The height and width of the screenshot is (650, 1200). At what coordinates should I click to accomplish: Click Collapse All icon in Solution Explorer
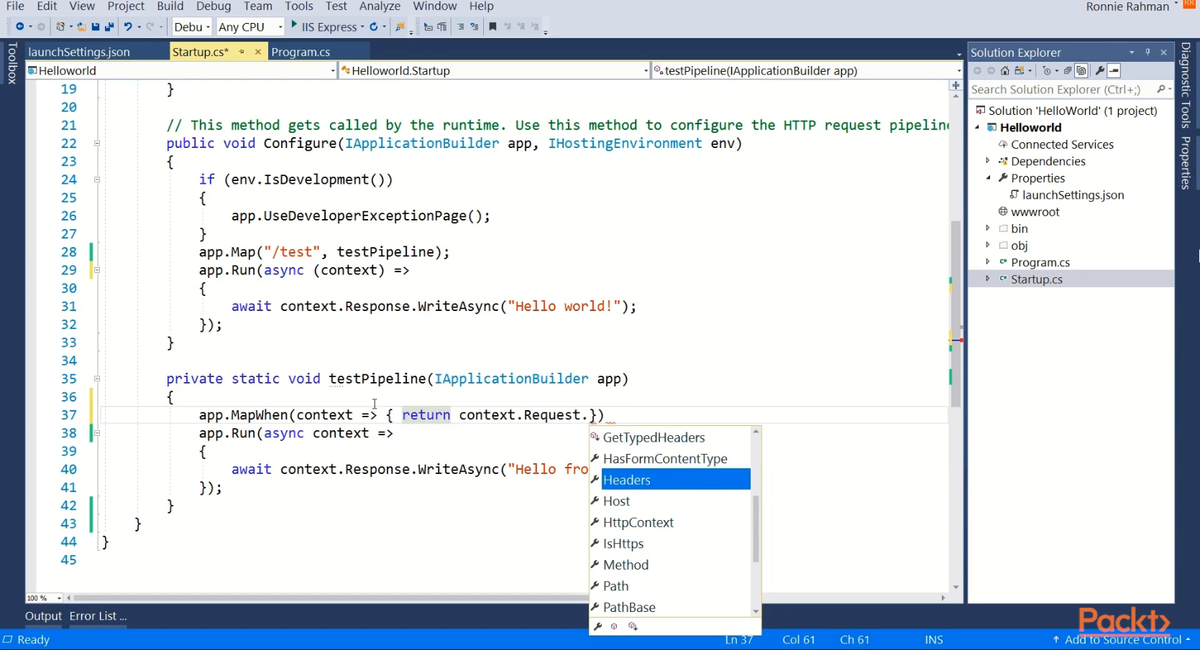pyautogui.click(x=1067, y=70)
